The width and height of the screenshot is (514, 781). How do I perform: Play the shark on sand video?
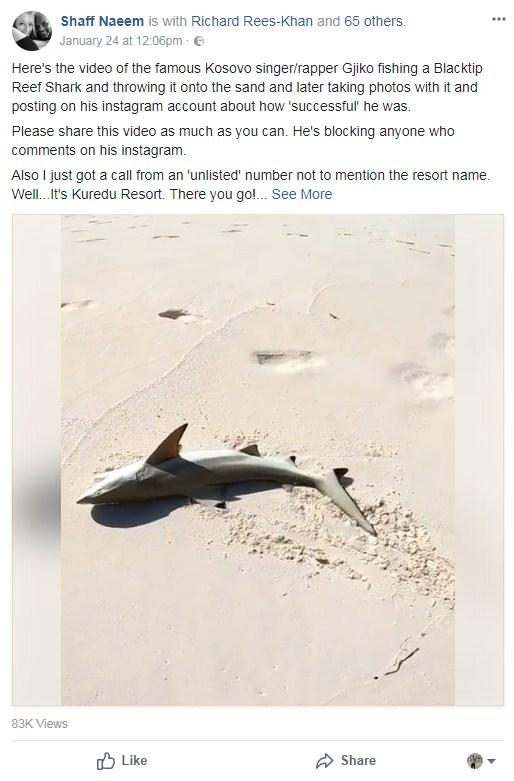257,460
